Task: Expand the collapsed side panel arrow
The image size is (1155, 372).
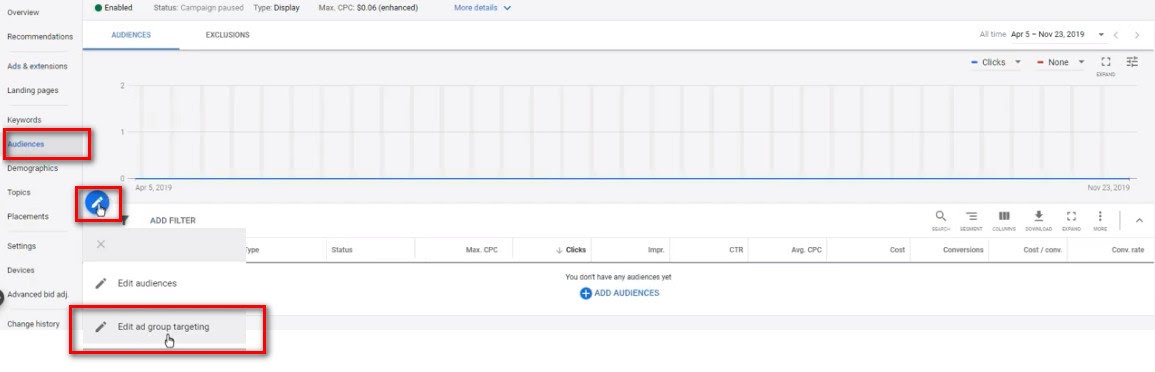Action: [1, 298]
